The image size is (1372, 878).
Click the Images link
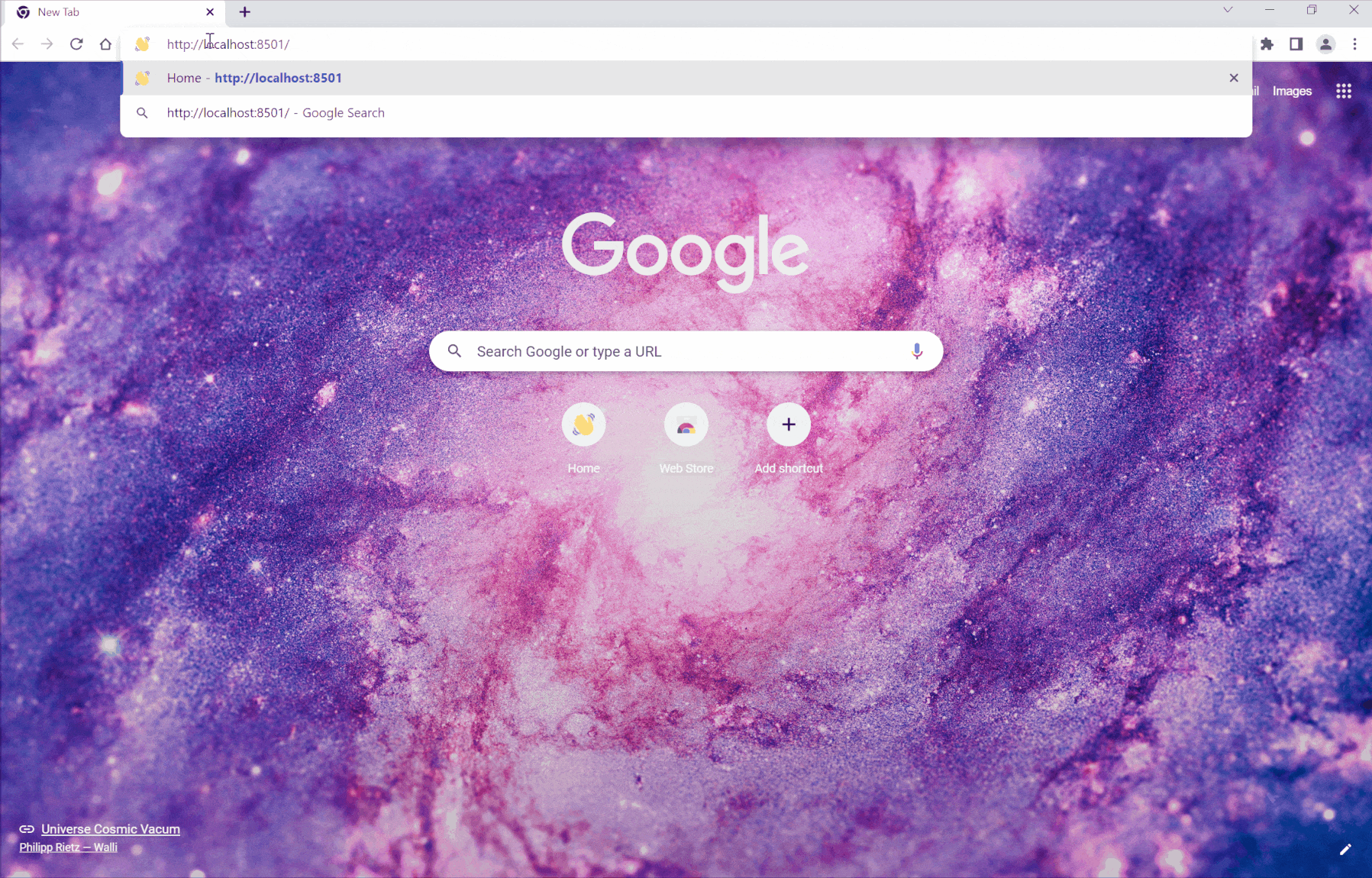tap(1292, 92)
